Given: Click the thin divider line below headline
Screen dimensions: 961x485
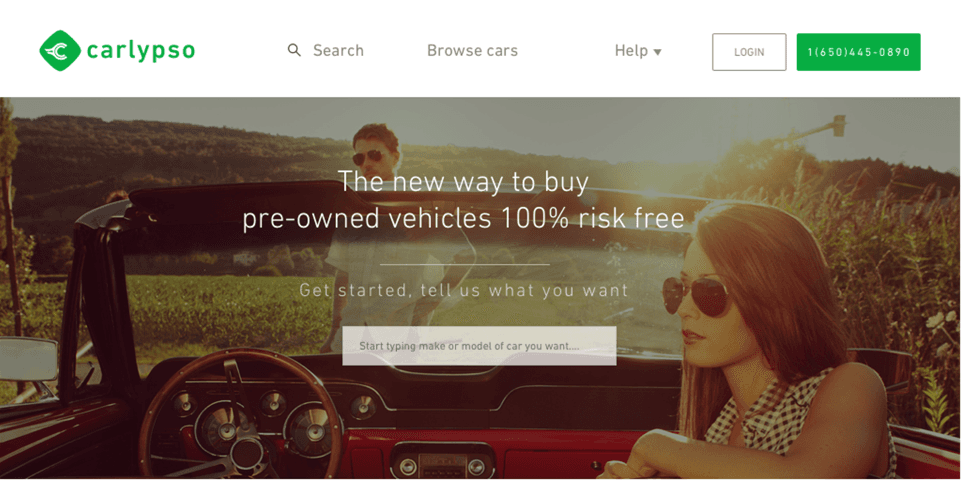Looking at the screenshot, I should pyautogui.click(x=465, y=264).
